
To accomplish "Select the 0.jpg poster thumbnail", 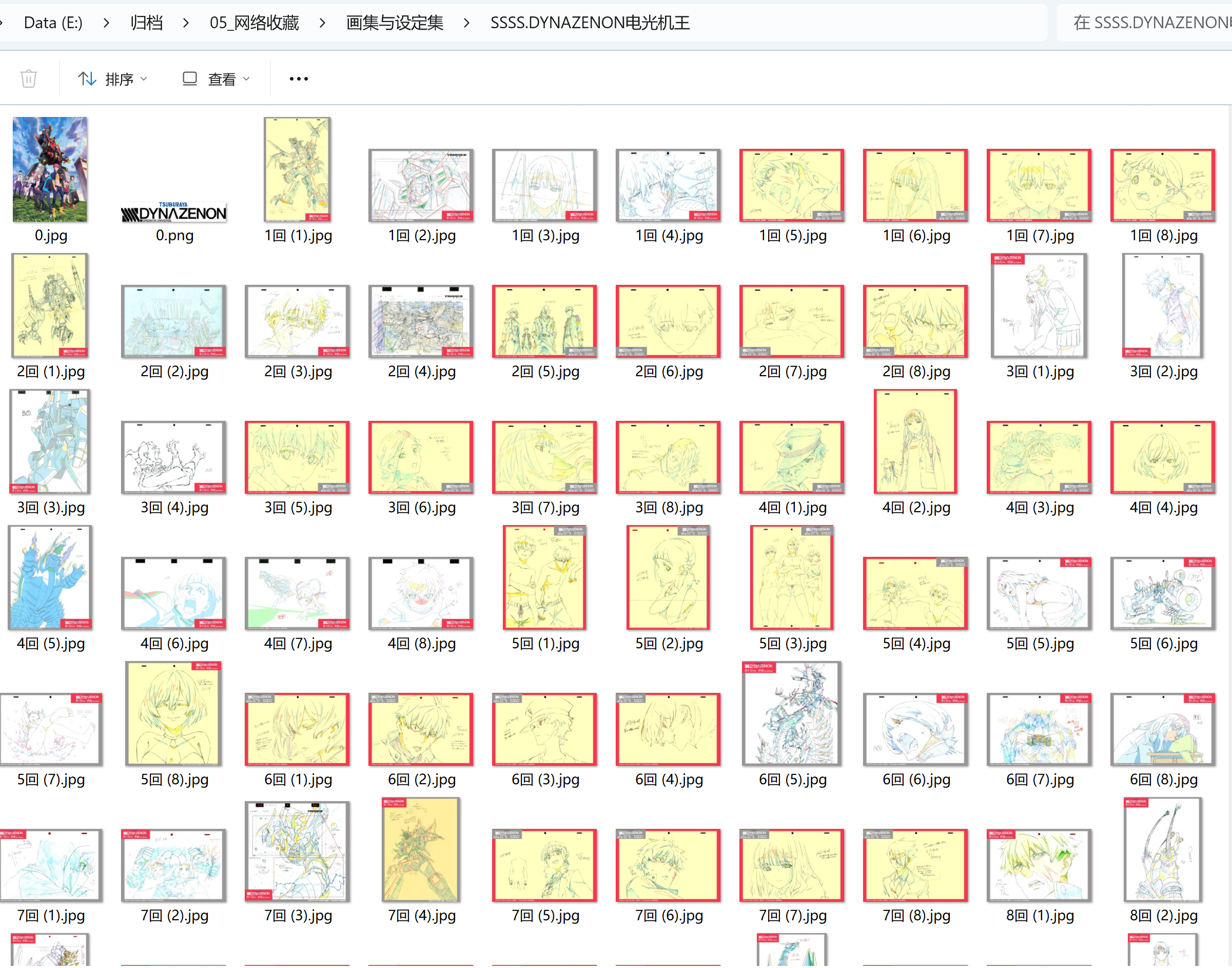I will [50, 169].
